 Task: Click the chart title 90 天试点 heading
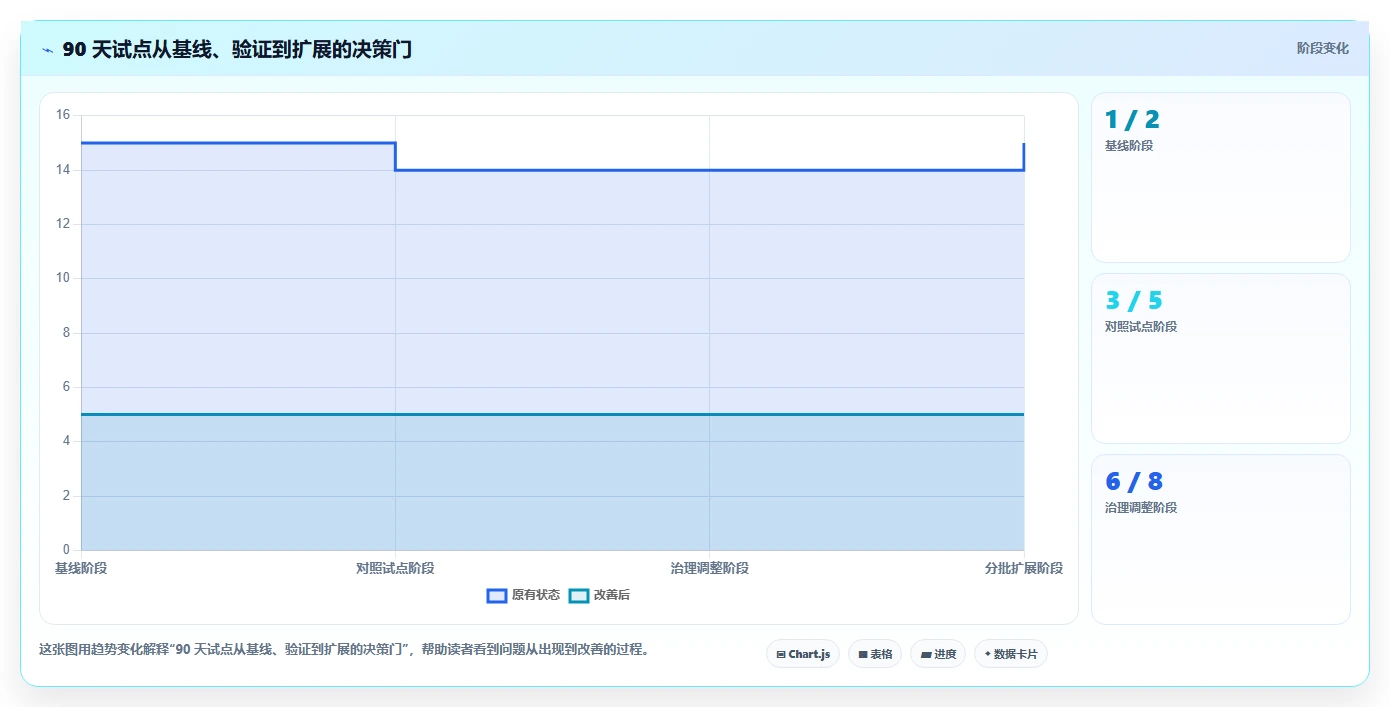tap(237, 49)
